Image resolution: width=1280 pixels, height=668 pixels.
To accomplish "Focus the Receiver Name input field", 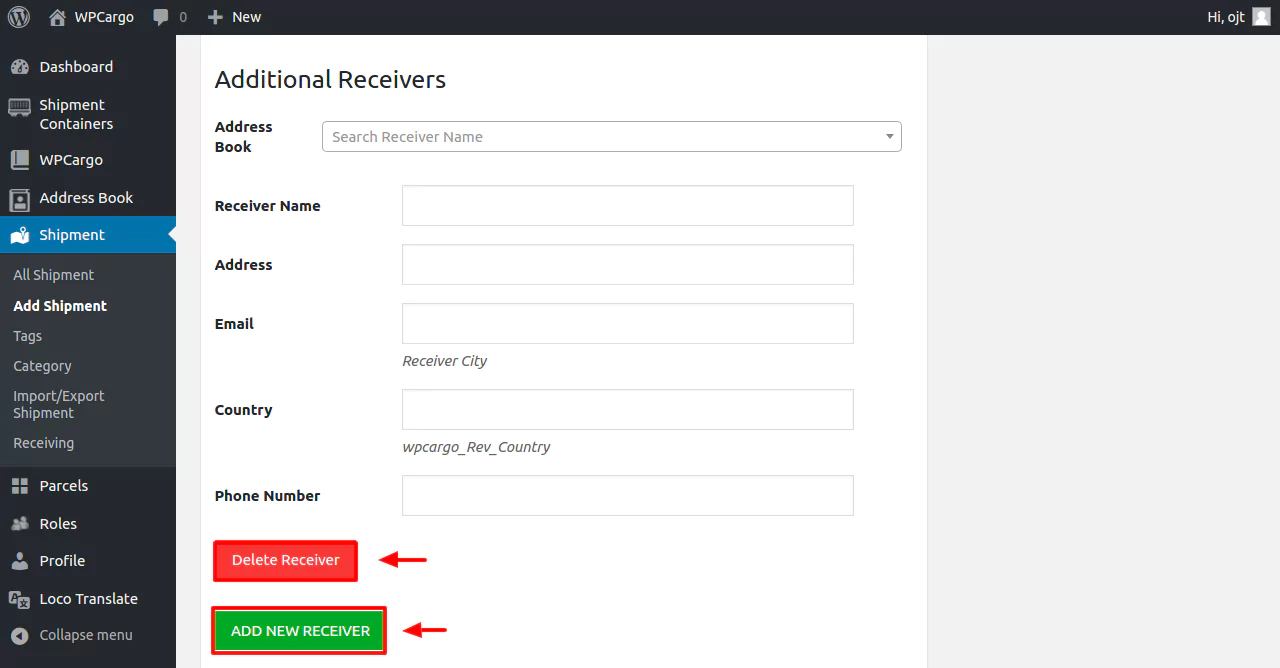I will 627,206.
